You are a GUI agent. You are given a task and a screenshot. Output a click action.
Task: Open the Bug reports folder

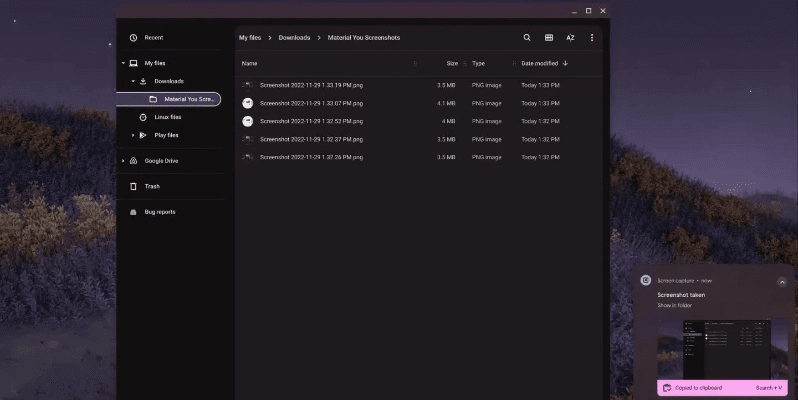tap(159, 212)
